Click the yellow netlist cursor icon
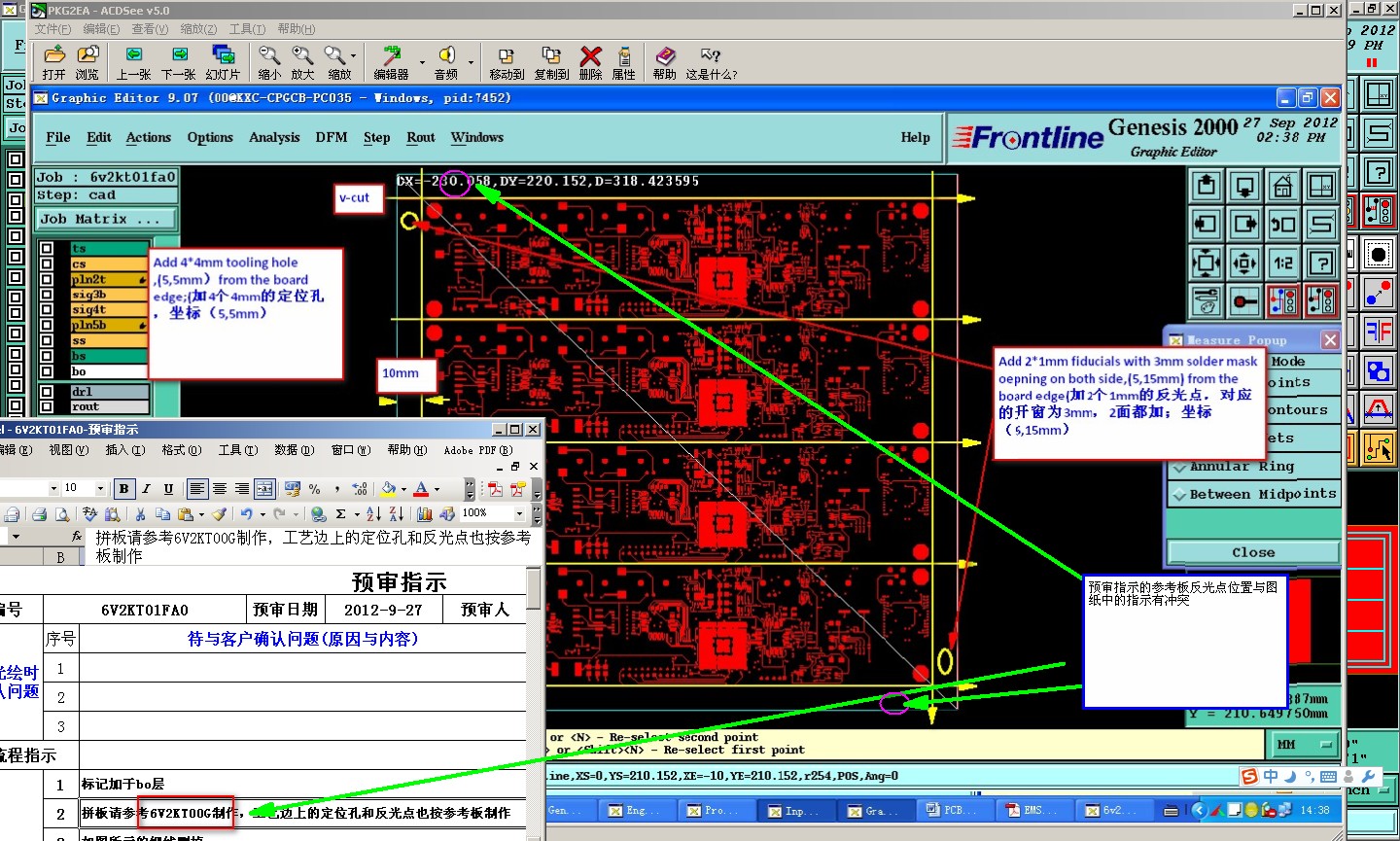Viewport: 1400px width, 841px height. [1379, 447]
